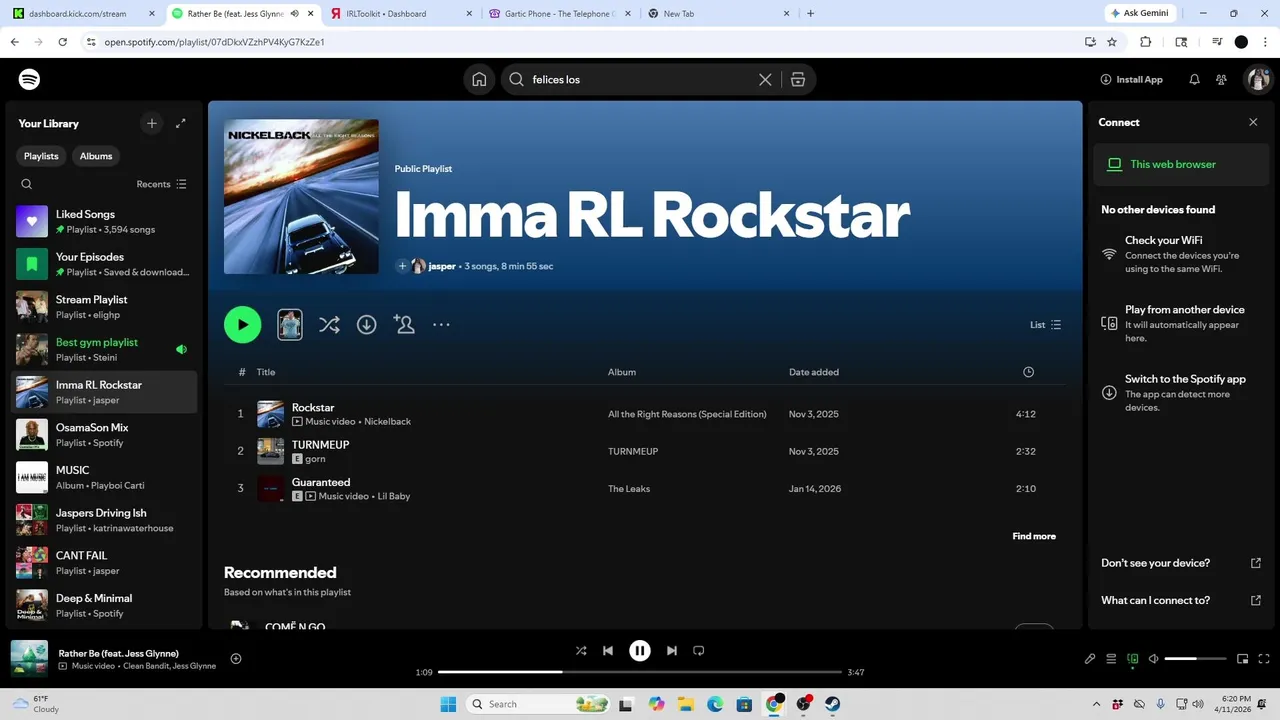Open Windows Start menu
This screenshot has width=1280, height=720.
447,704
